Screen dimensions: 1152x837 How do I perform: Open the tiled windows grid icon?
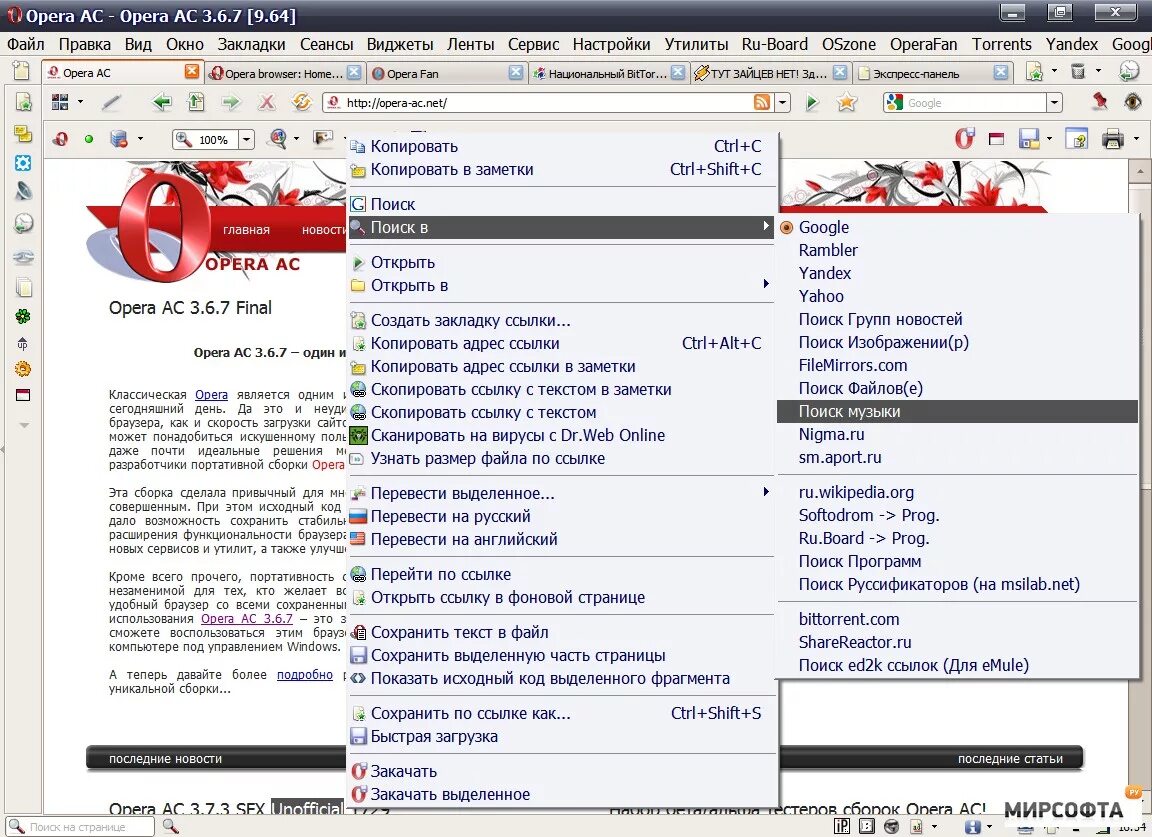click(x=60, y=102)
